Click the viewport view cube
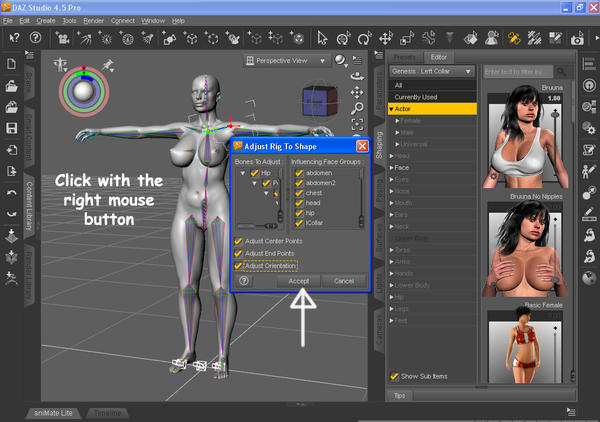 (x=320, y=101)
